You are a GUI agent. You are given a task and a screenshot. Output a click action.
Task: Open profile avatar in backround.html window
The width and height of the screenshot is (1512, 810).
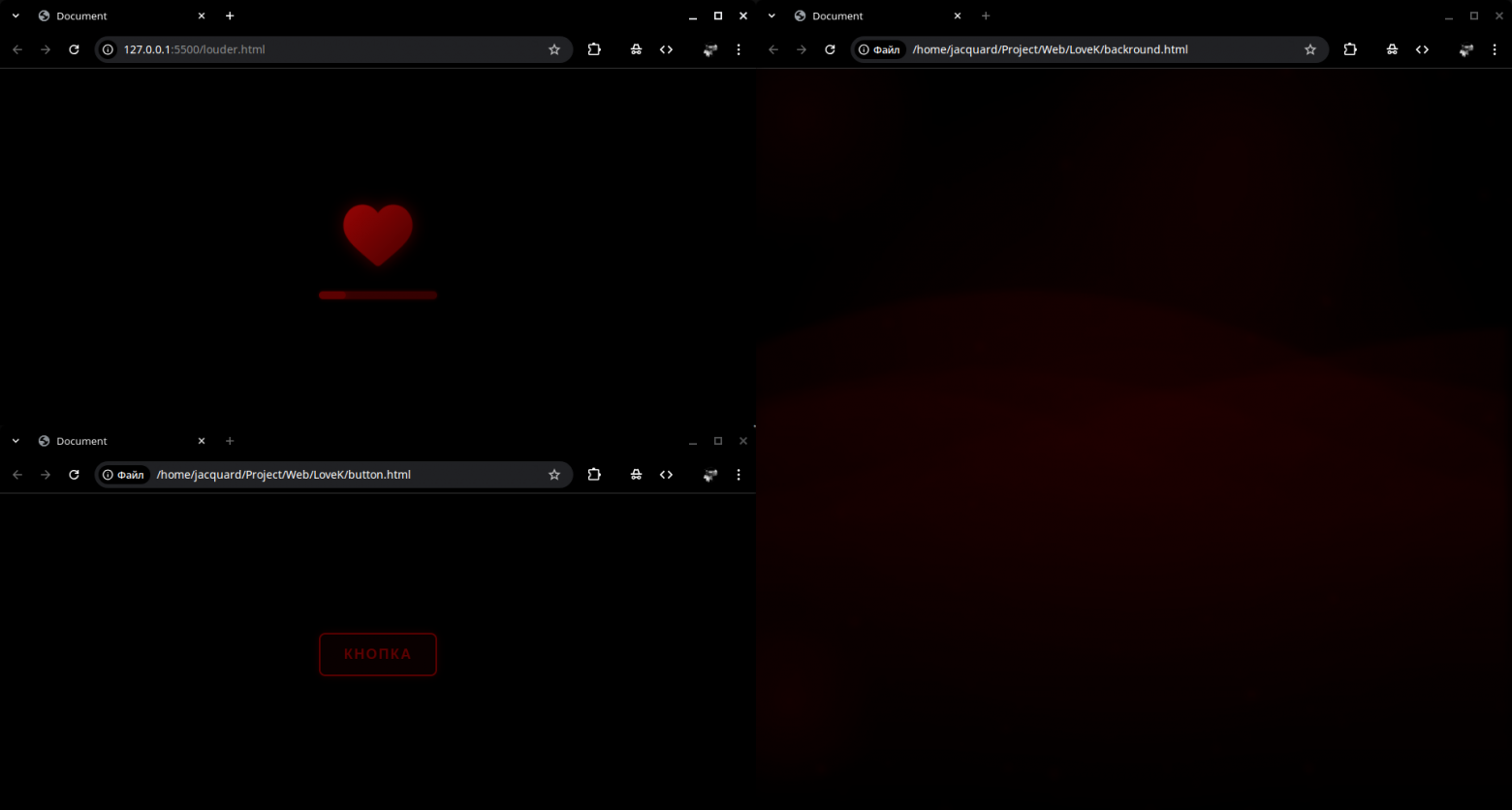(1465, 49)
